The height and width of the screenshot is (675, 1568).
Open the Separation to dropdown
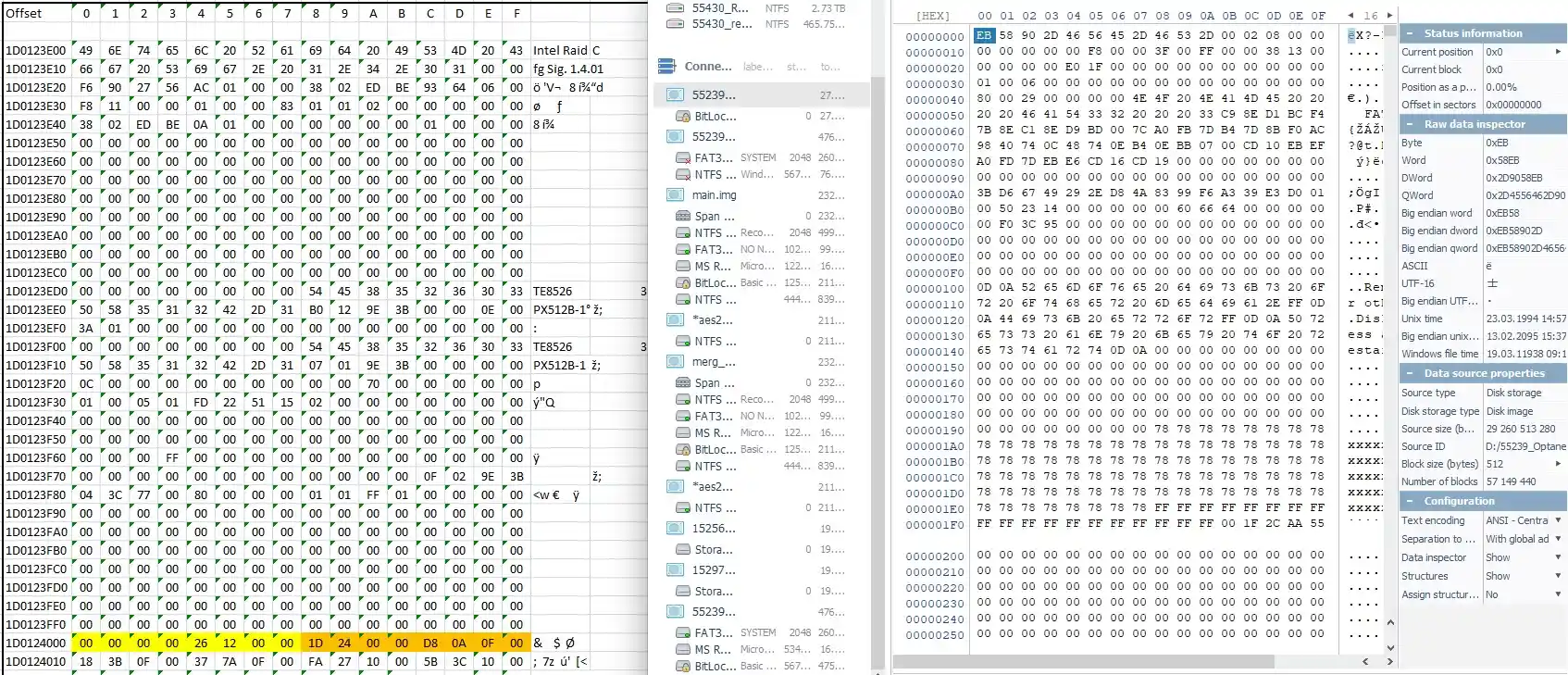tap(1559, 539)
